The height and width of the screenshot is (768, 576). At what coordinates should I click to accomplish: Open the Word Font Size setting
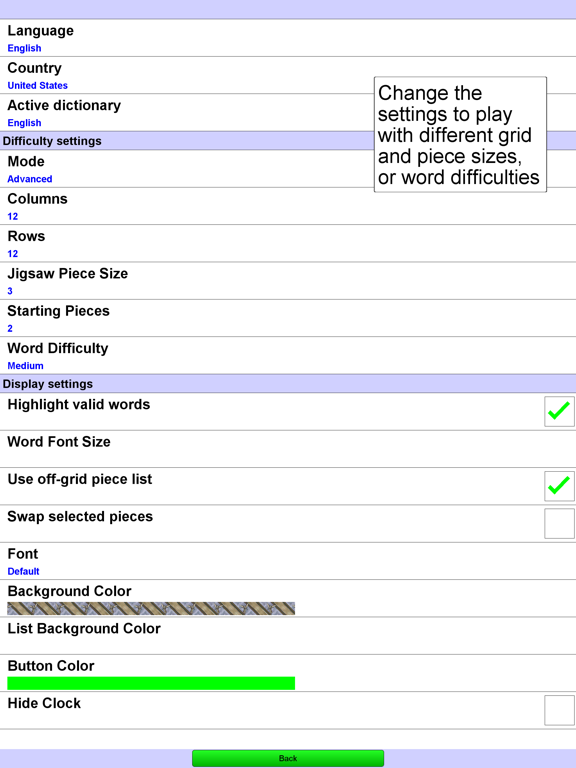pyautogui.click(x=288, y=449)
